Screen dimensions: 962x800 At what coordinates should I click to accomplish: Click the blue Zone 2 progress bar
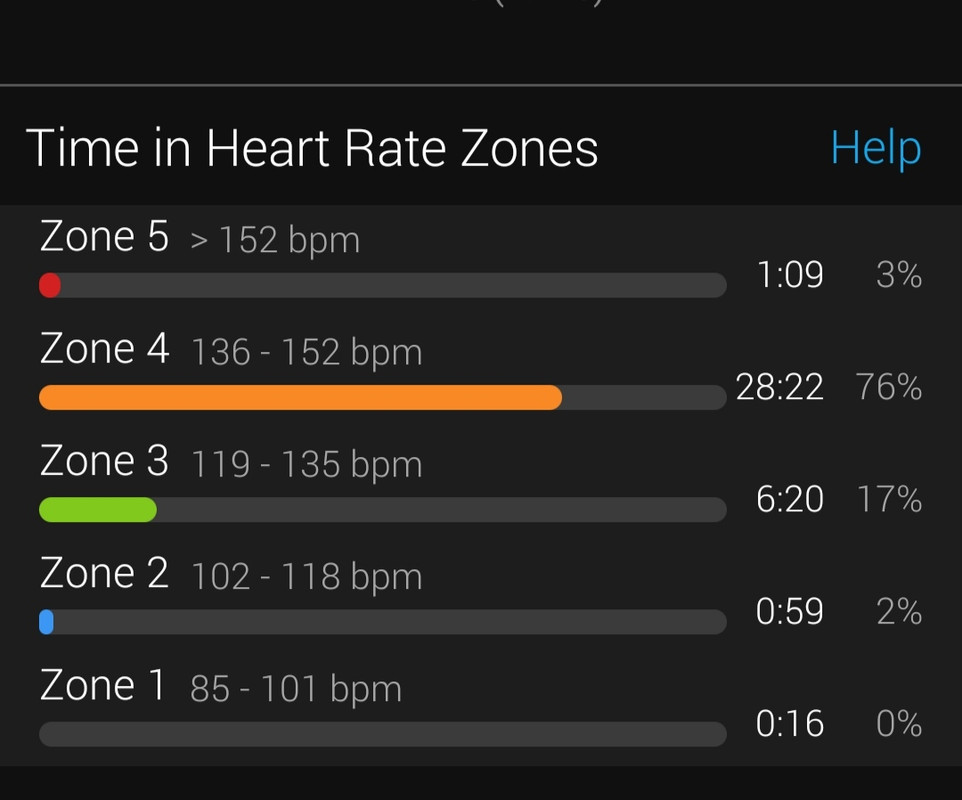click(x=383, y=622)
